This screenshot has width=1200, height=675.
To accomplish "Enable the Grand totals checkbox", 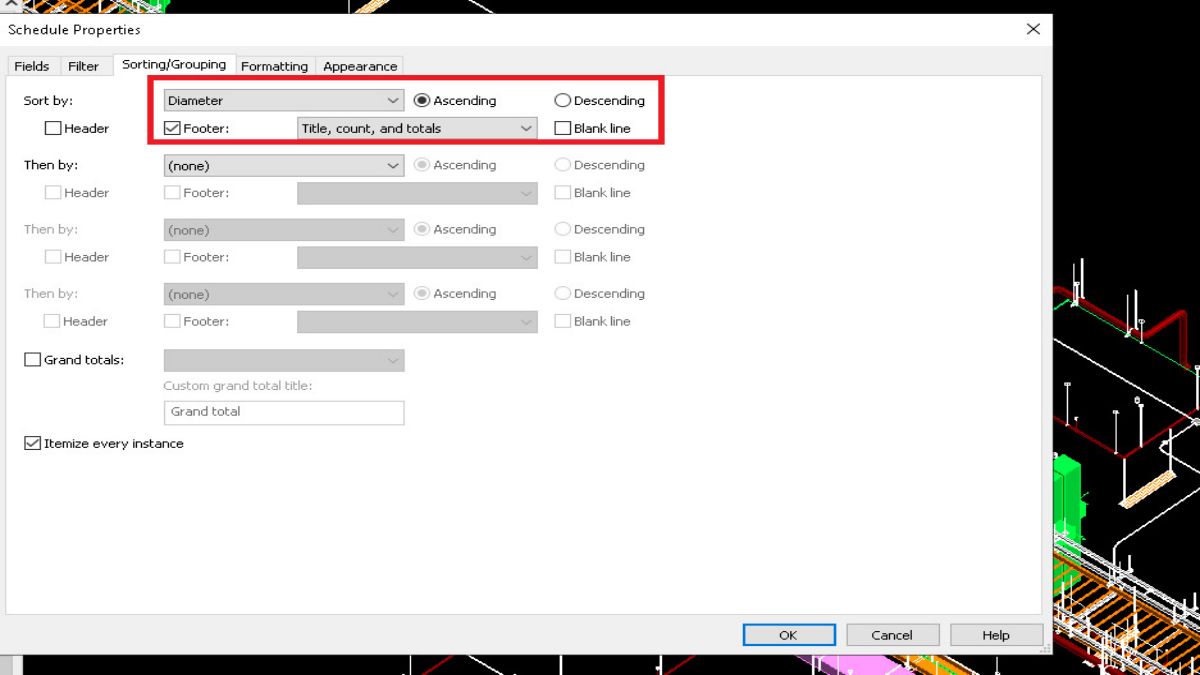I will [x=33, y=360].
